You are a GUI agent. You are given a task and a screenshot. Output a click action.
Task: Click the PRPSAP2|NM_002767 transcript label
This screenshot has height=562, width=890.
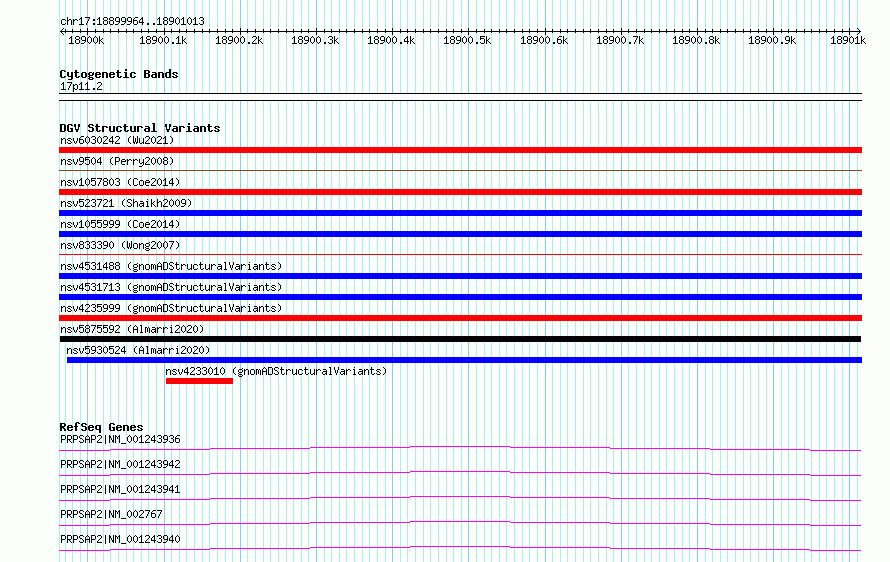[111, 514]
